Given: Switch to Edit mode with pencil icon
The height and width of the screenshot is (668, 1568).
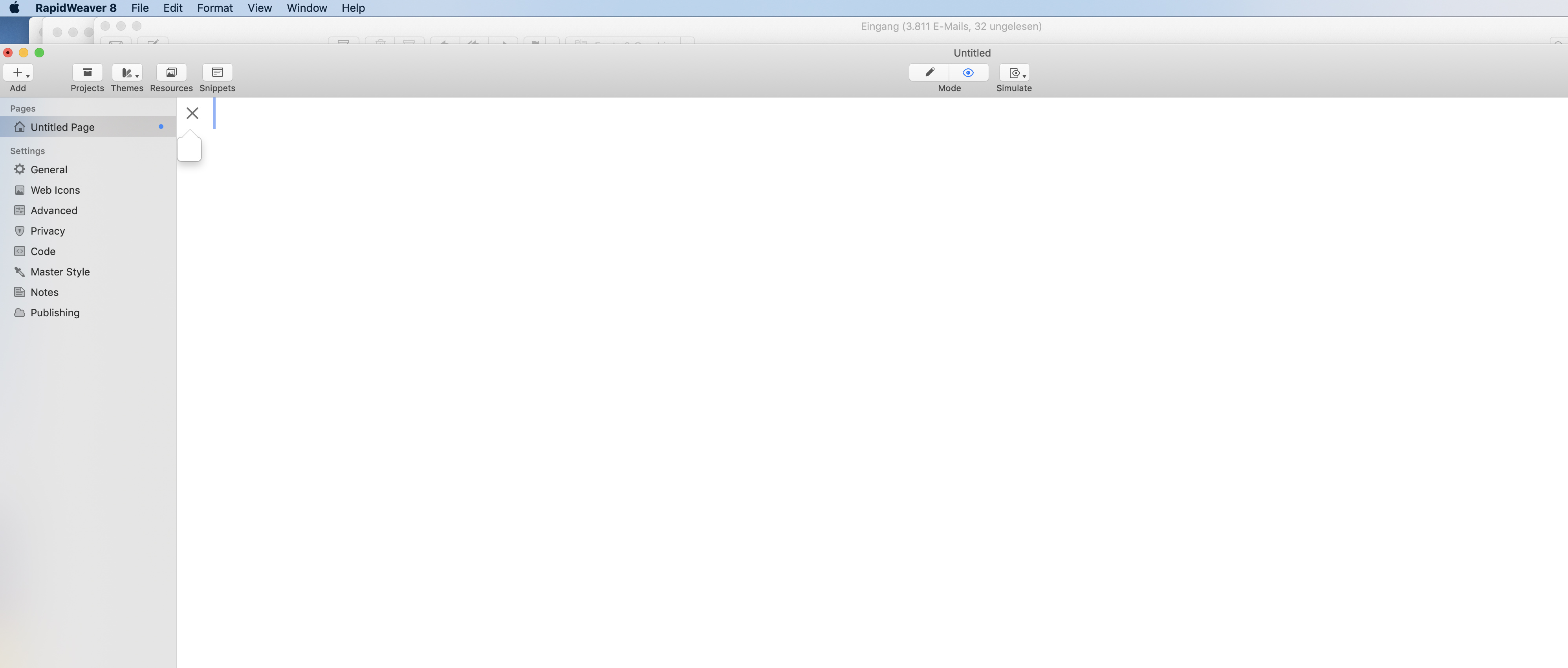Looking at the screenshot, I should [929, 72].
